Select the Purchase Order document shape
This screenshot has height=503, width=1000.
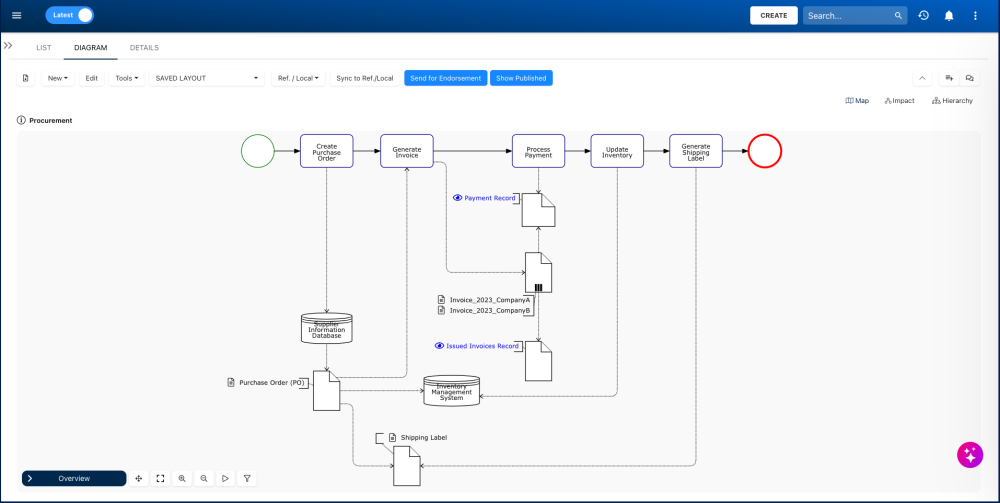[327, 390]
